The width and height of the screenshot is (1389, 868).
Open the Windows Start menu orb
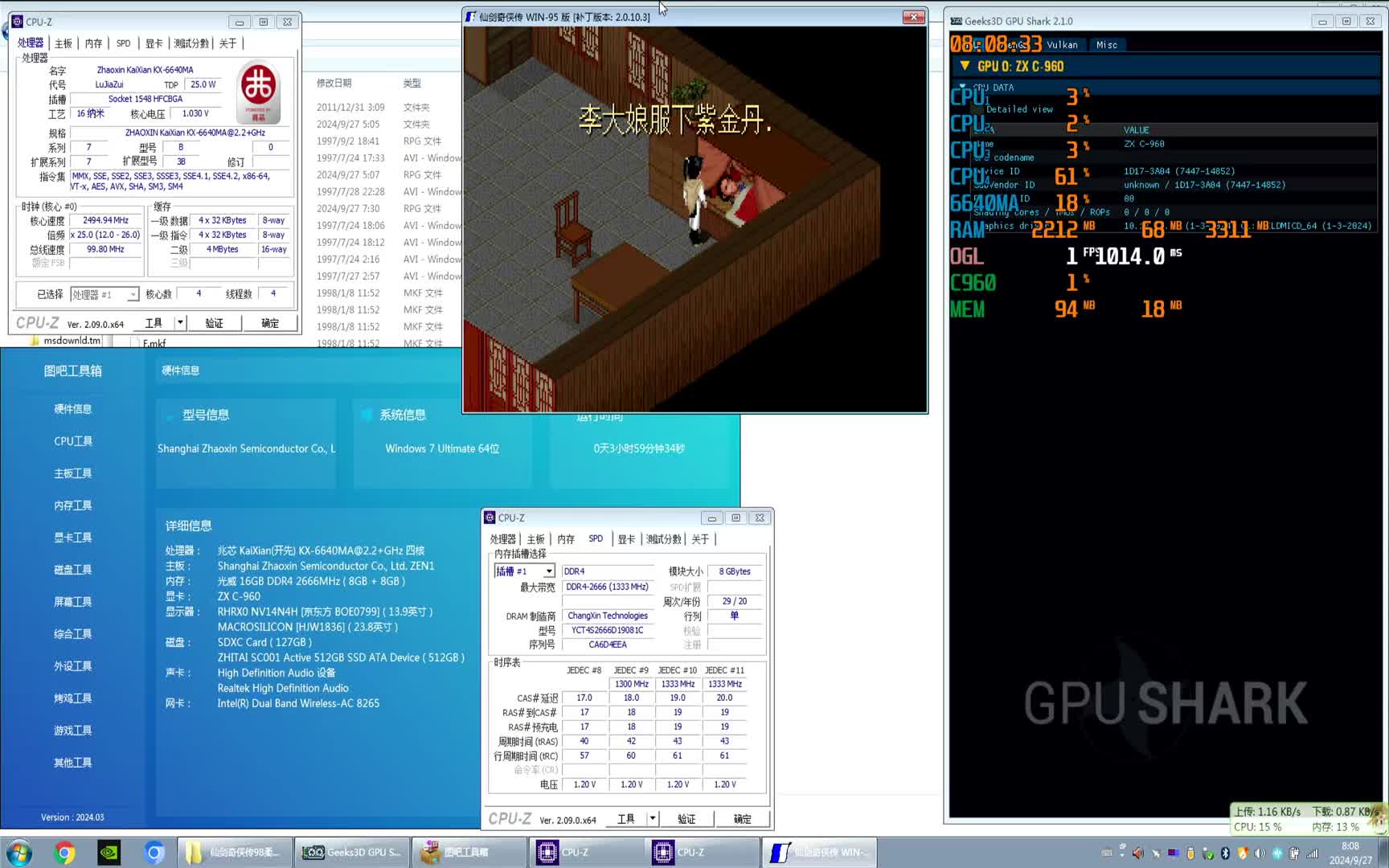click(18, 852)
